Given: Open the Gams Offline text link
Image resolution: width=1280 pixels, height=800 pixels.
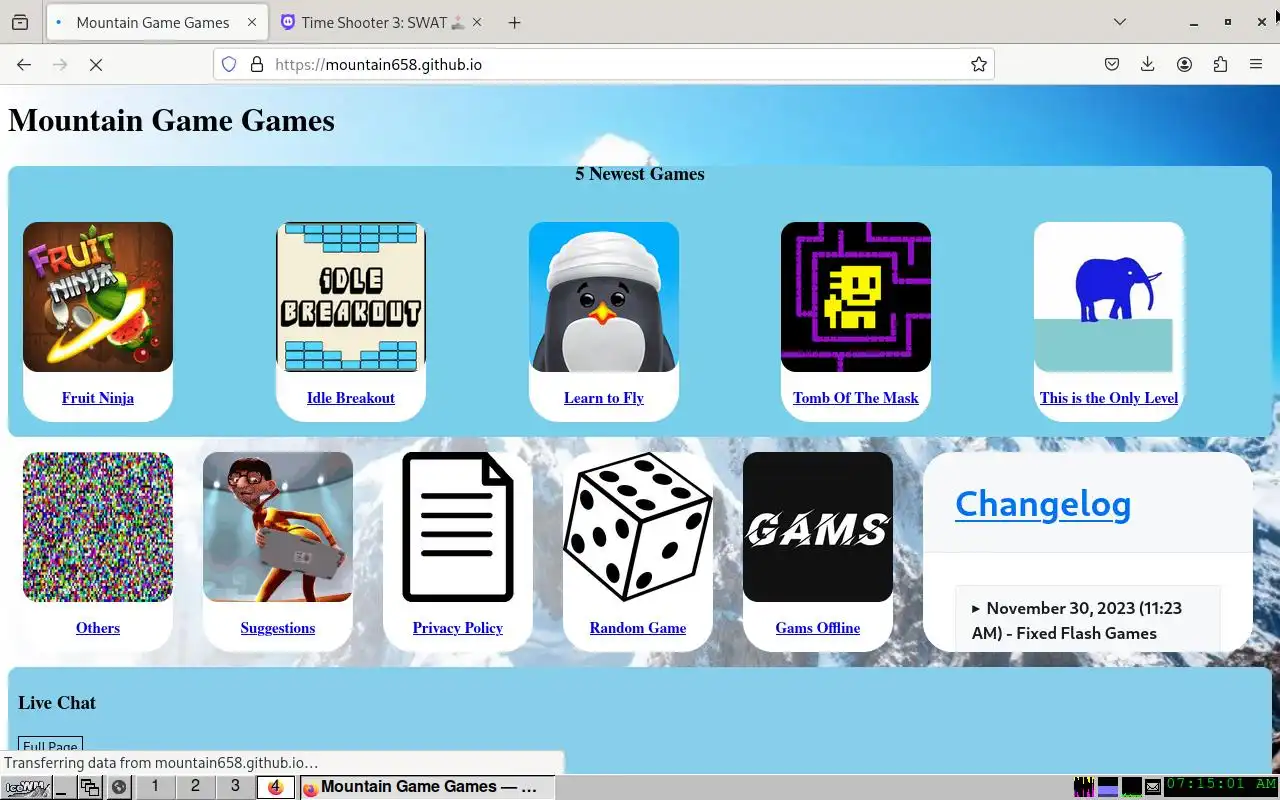Looking at the screenshot, I should tap(818, 628).
